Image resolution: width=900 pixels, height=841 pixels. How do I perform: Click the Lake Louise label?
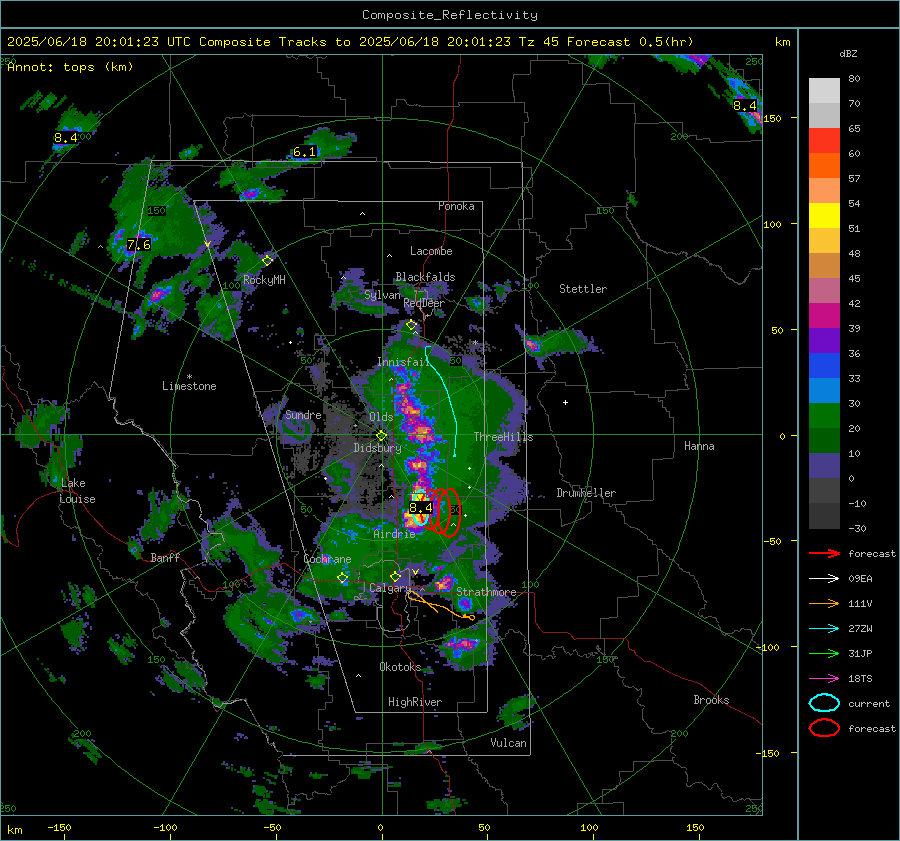(x=77, y=491)
